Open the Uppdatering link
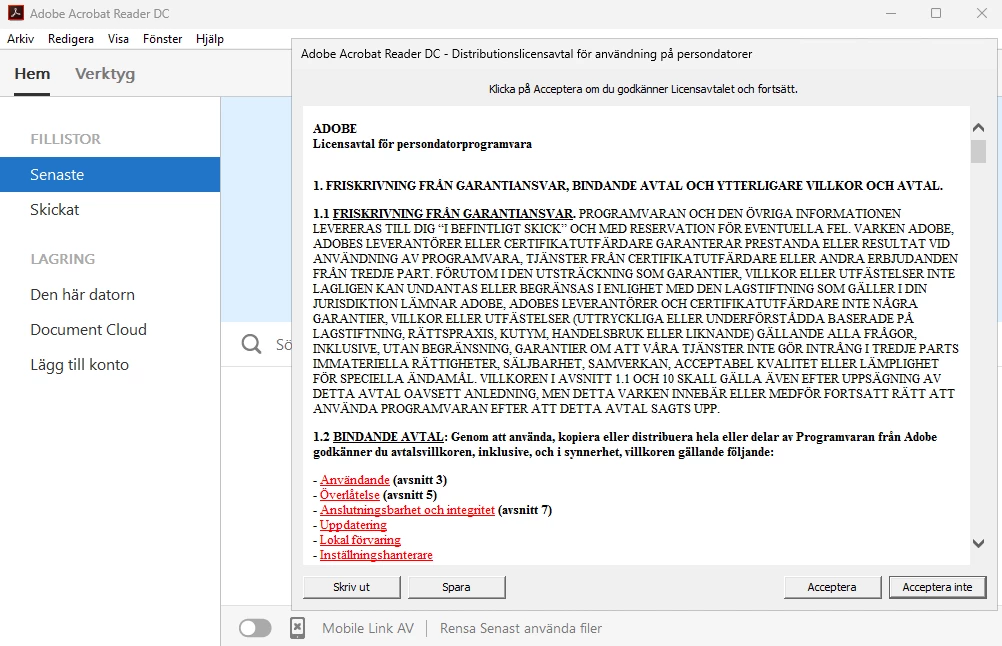Image resolution: width=1002 pixels, height=646 pixels. (x=353, y=525)
